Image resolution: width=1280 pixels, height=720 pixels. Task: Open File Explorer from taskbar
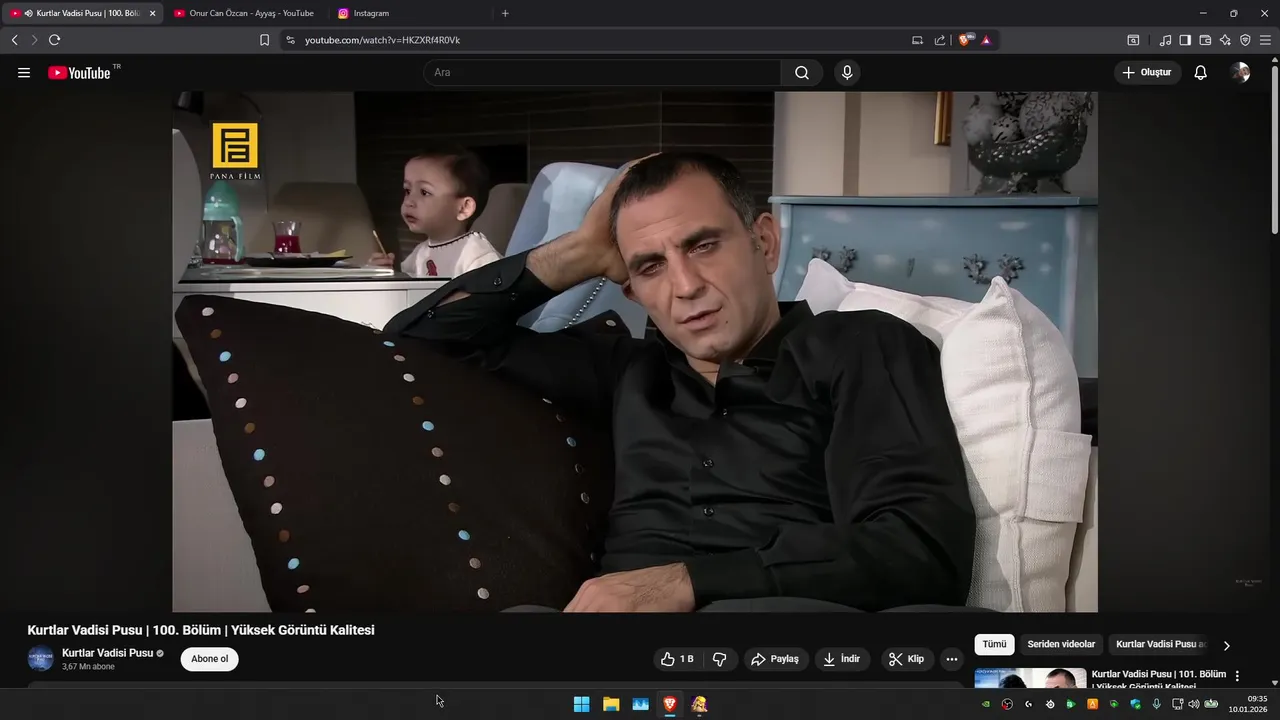611,704
